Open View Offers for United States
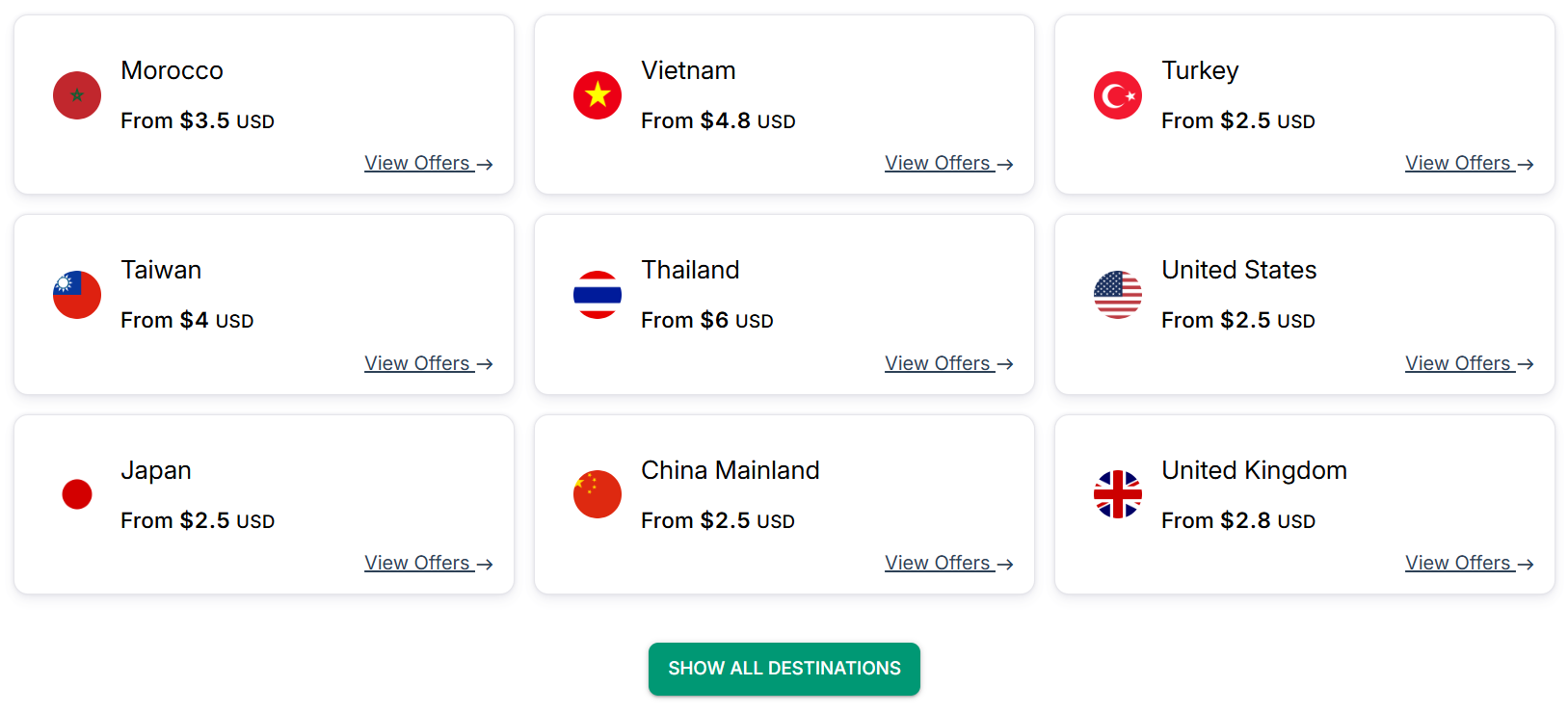1568x713 pixels. (x=1469, y=364)
